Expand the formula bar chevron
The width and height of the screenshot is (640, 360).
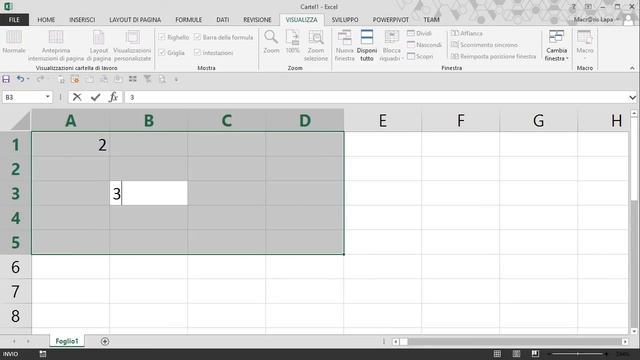632,97
